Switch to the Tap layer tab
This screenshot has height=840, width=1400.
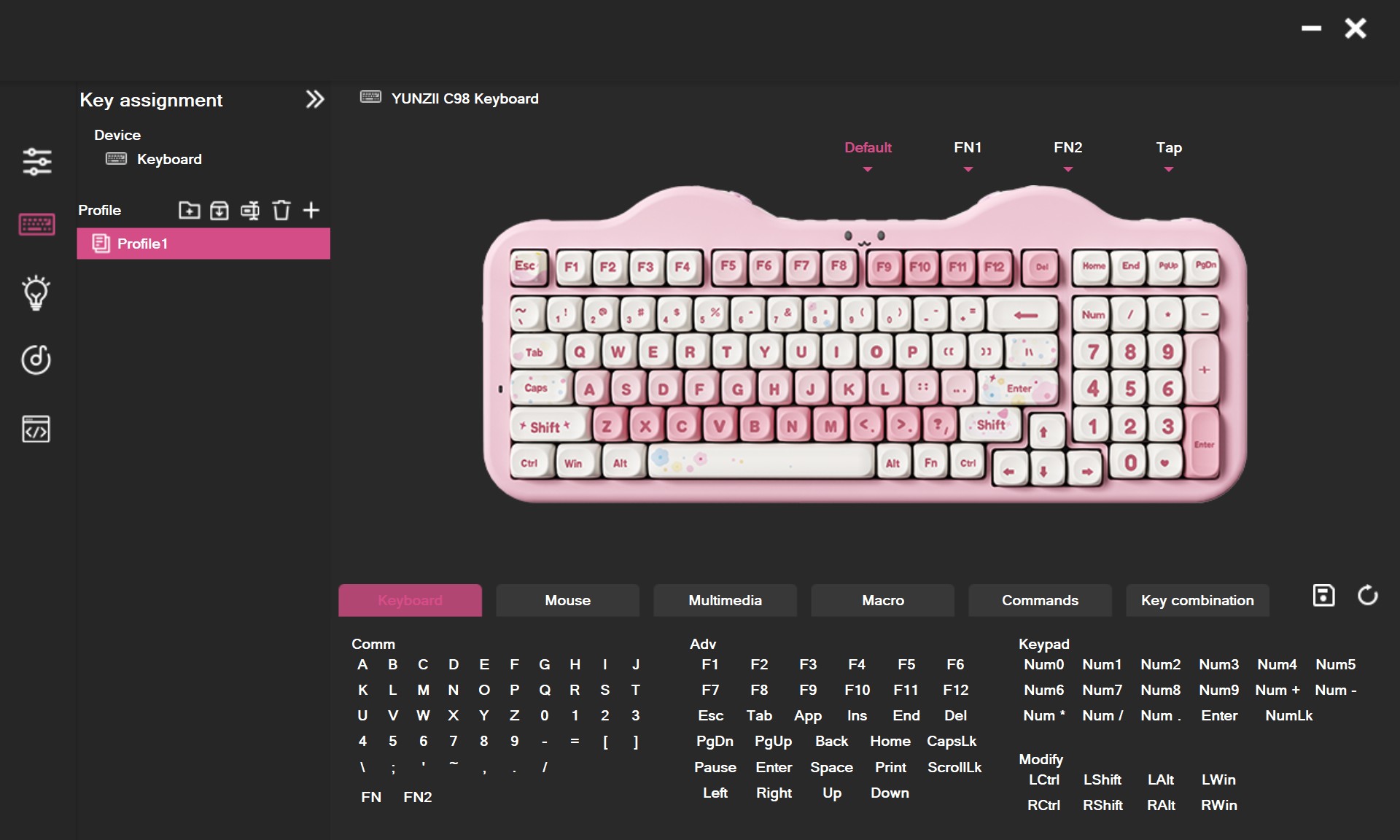1169,147
